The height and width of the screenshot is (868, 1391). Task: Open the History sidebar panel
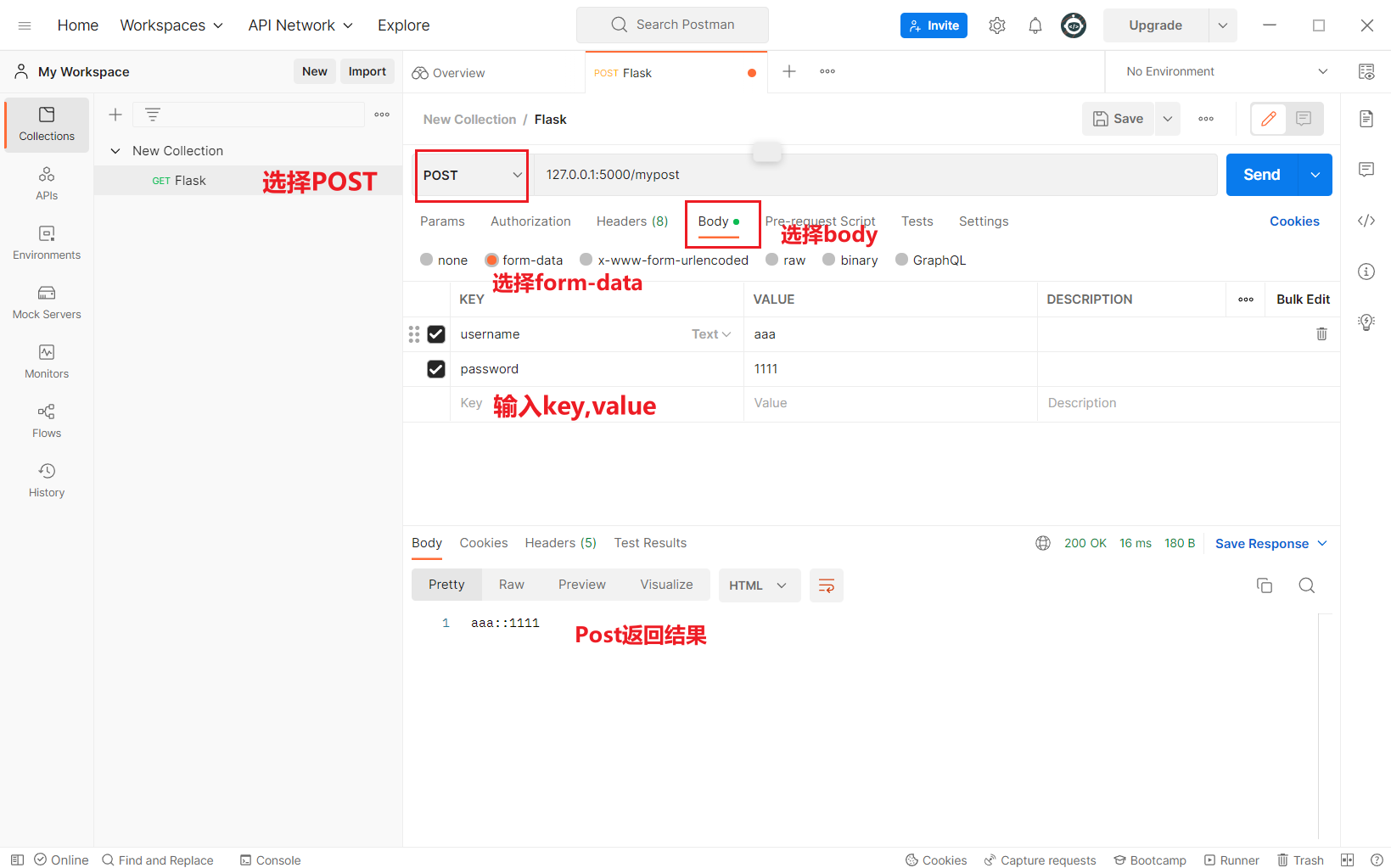tap(47, 481)
